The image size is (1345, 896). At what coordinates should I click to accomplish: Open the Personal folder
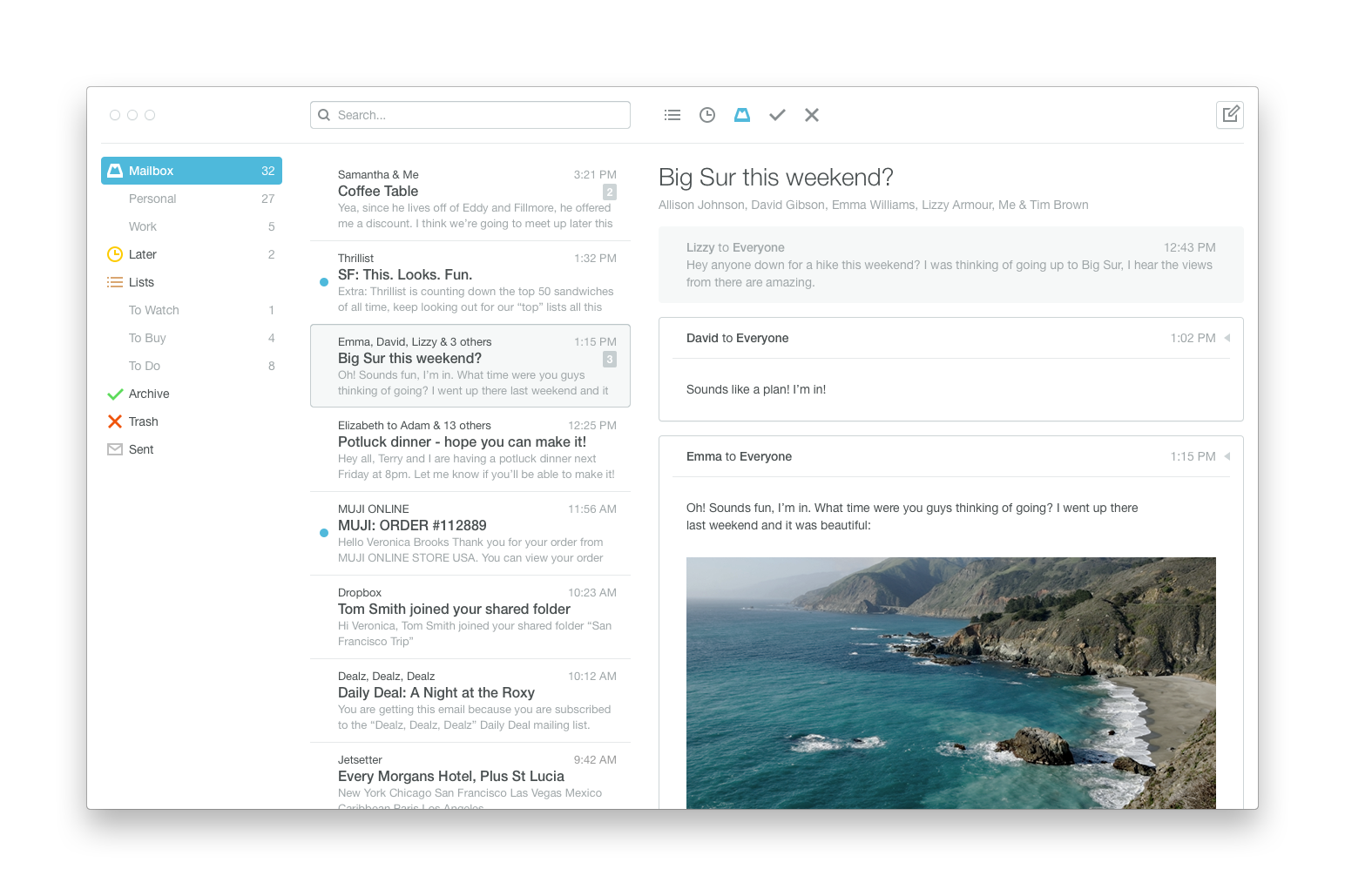tap(192, 199)
